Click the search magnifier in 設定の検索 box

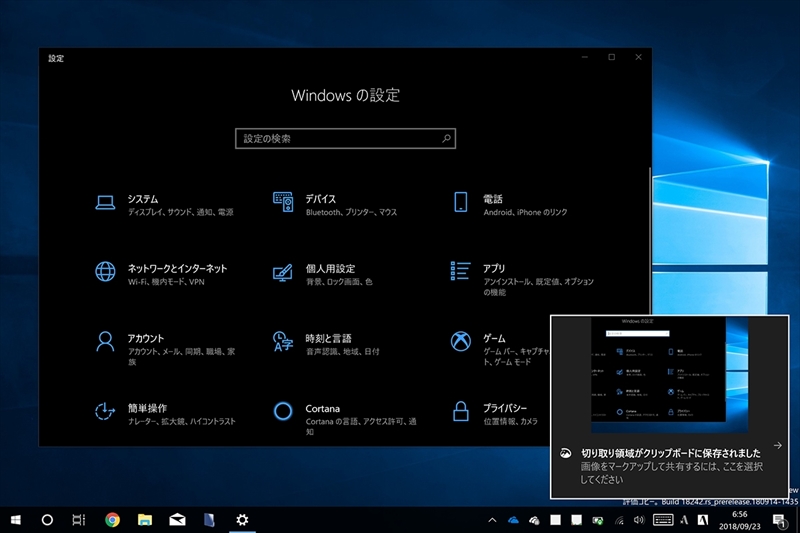pyautogui.click(x=446, y=138)
